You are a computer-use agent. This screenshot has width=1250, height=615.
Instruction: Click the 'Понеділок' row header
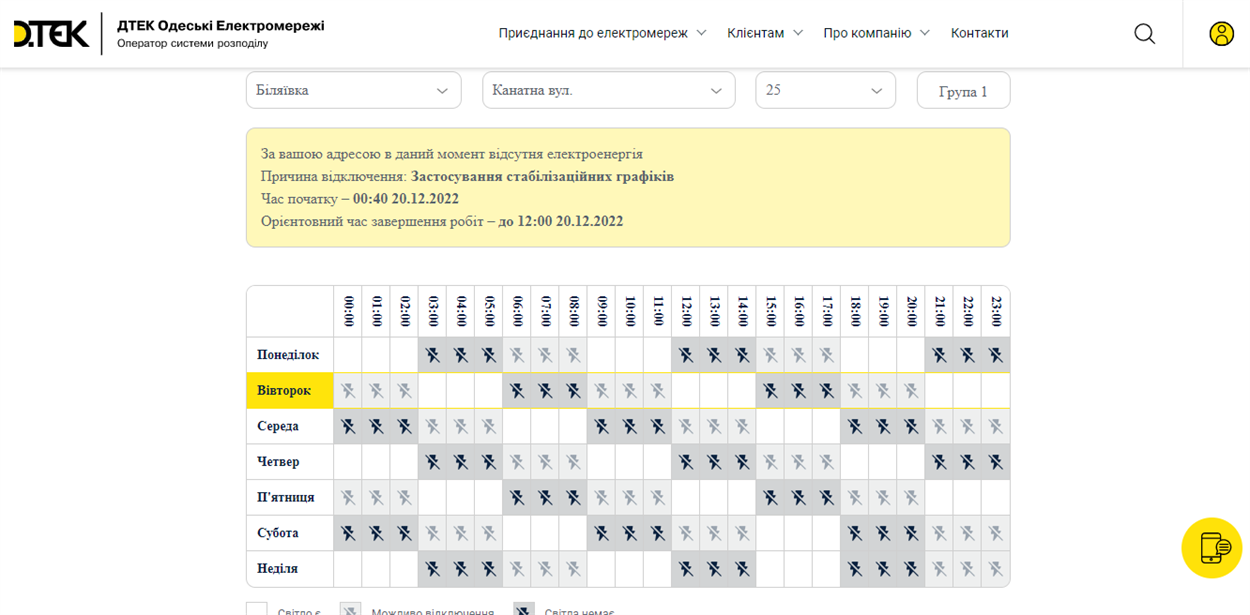(289, 355)
